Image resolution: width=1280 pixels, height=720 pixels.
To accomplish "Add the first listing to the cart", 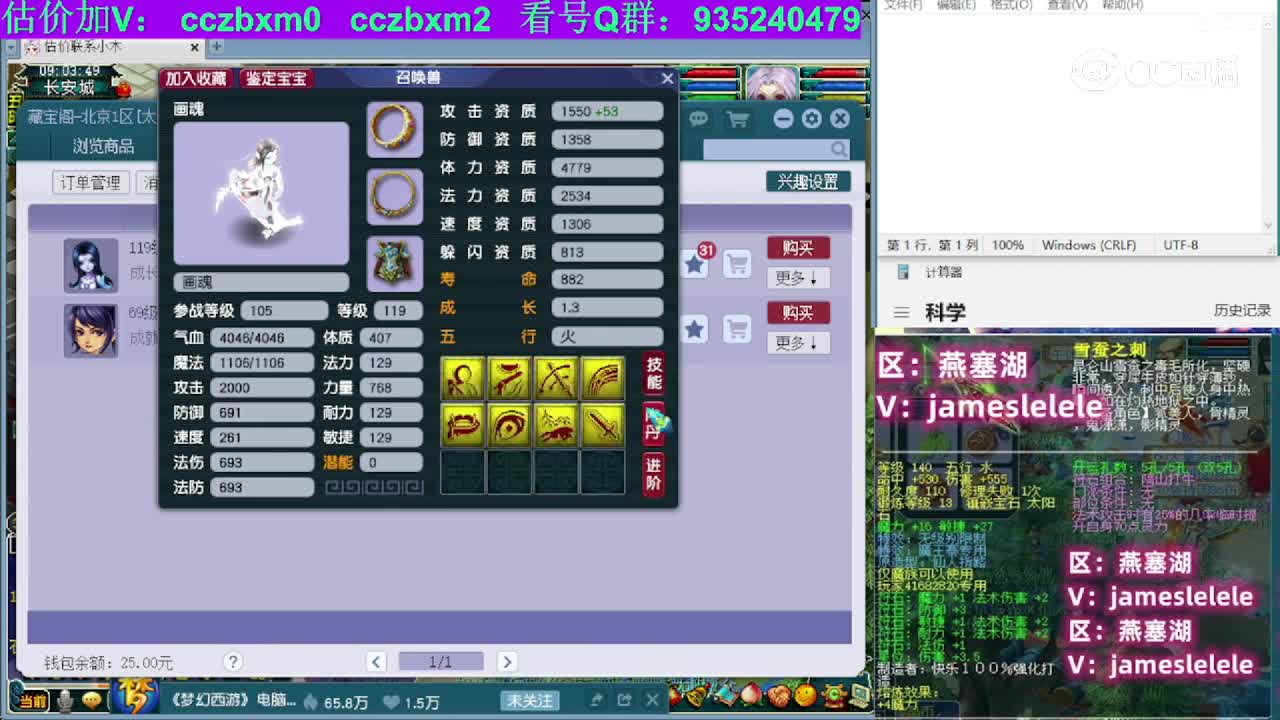I will click(x=737, y=263).
